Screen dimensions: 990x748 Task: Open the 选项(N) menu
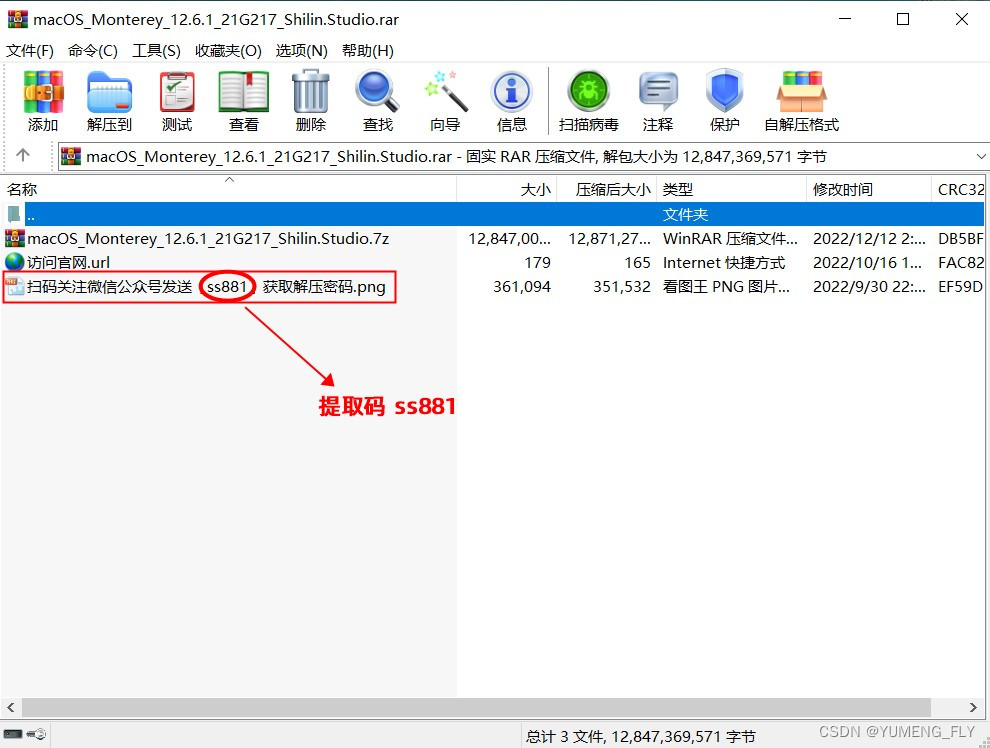point(301,50)
